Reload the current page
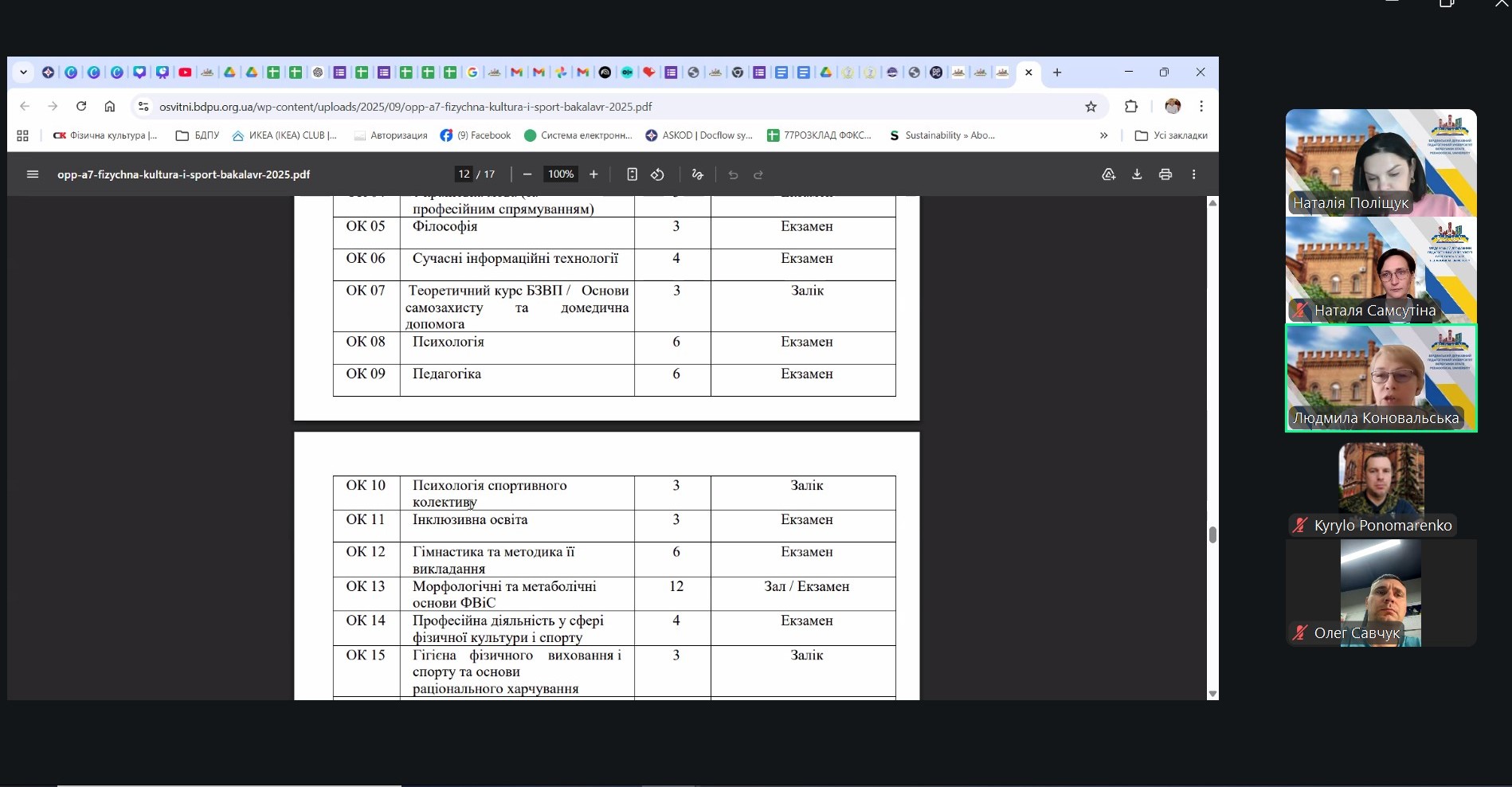Screen dimensions: 1512x787 click(81, 107)
